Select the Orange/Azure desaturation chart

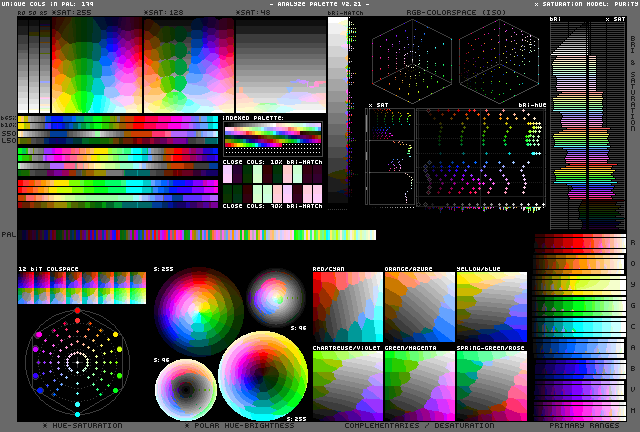(419, 306)
